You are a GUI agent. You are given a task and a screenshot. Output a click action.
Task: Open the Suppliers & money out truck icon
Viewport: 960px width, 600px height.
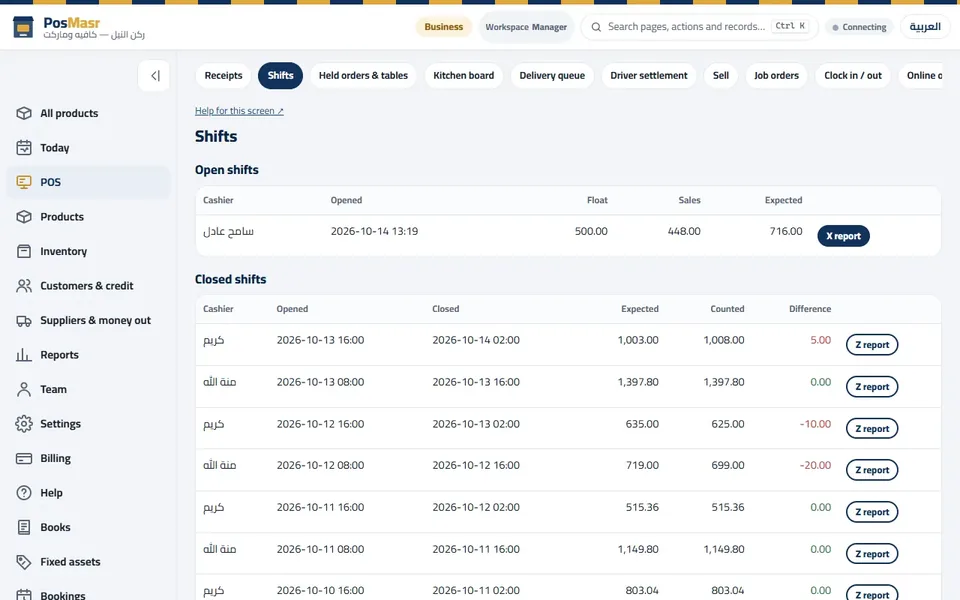(24, 320)
